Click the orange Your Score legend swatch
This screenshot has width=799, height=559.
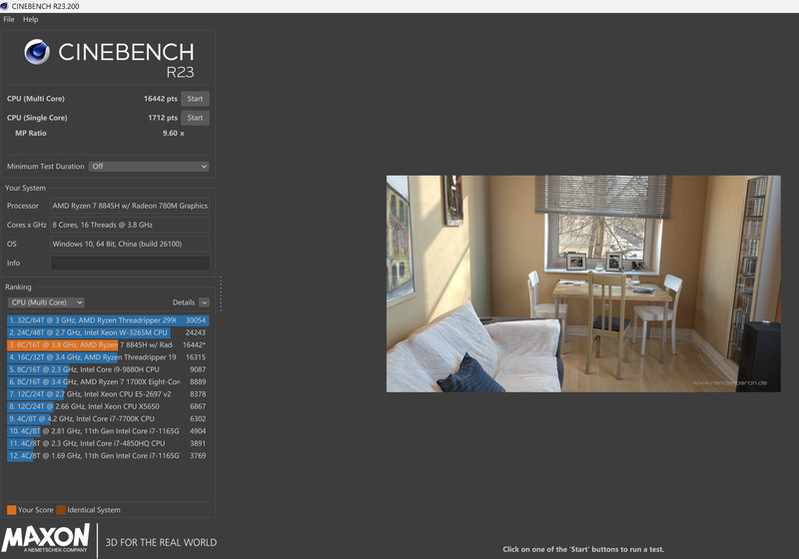[12, 510]
